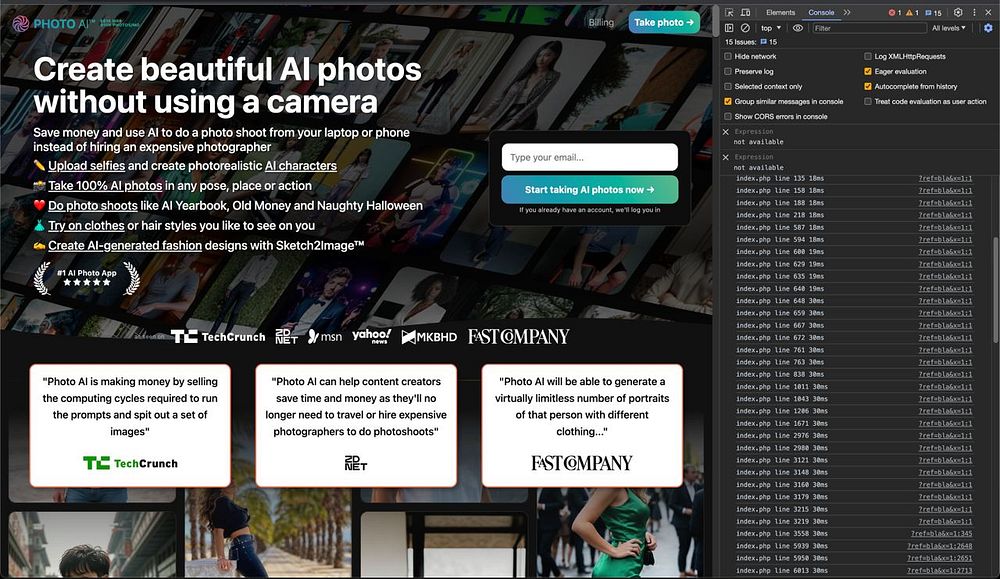
Task: Open DevTools settings gear
Action: (x=958, y=12)
